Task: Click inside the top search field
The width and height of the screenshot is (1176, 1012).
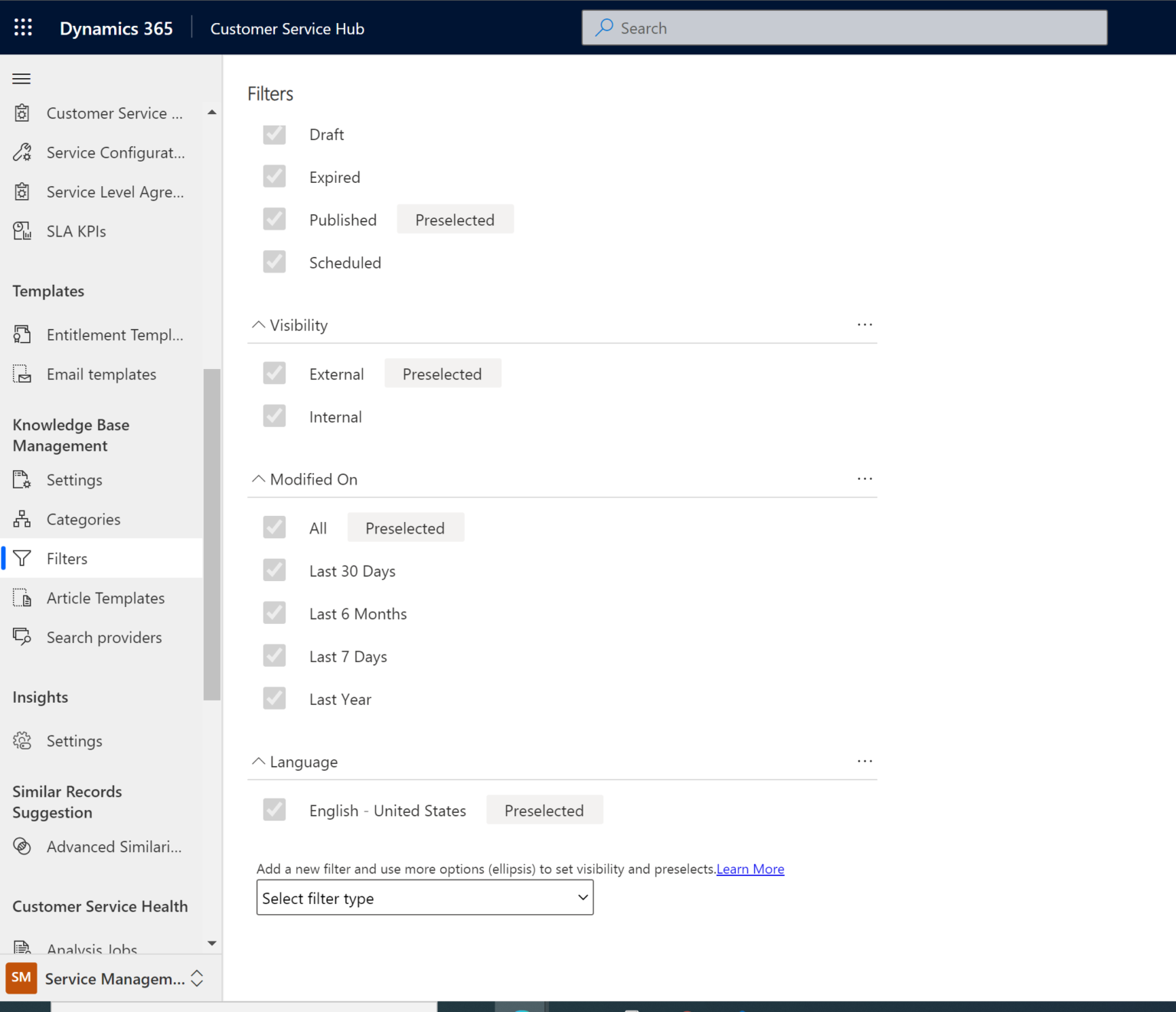Action: click(x=842, y=27)
